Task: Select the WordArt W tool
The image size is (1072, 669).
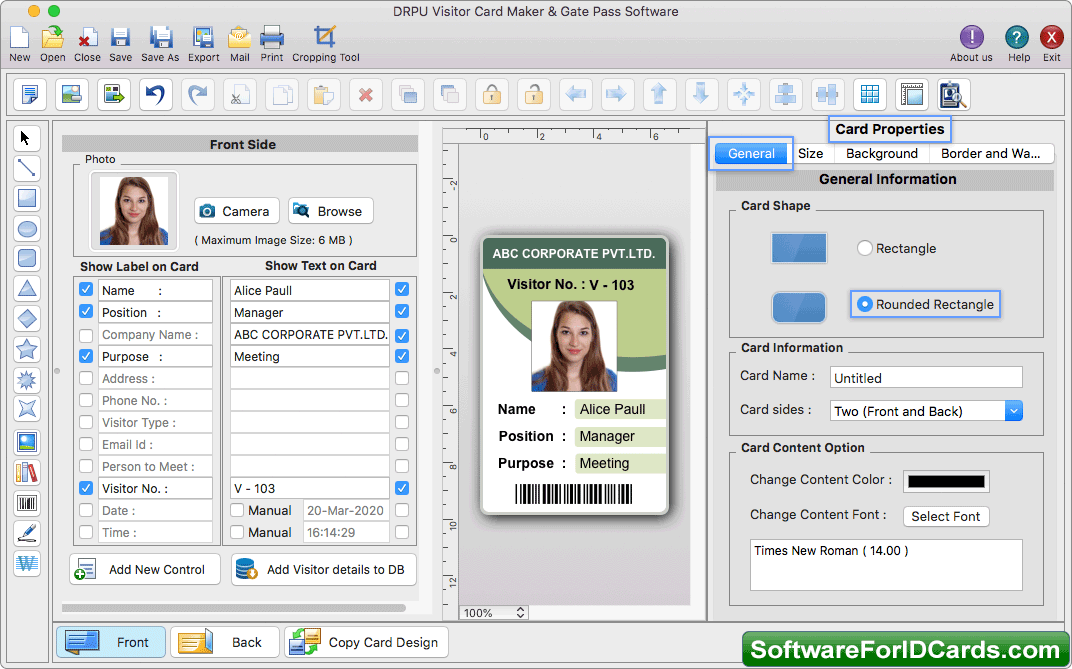Action: point(27,564)
